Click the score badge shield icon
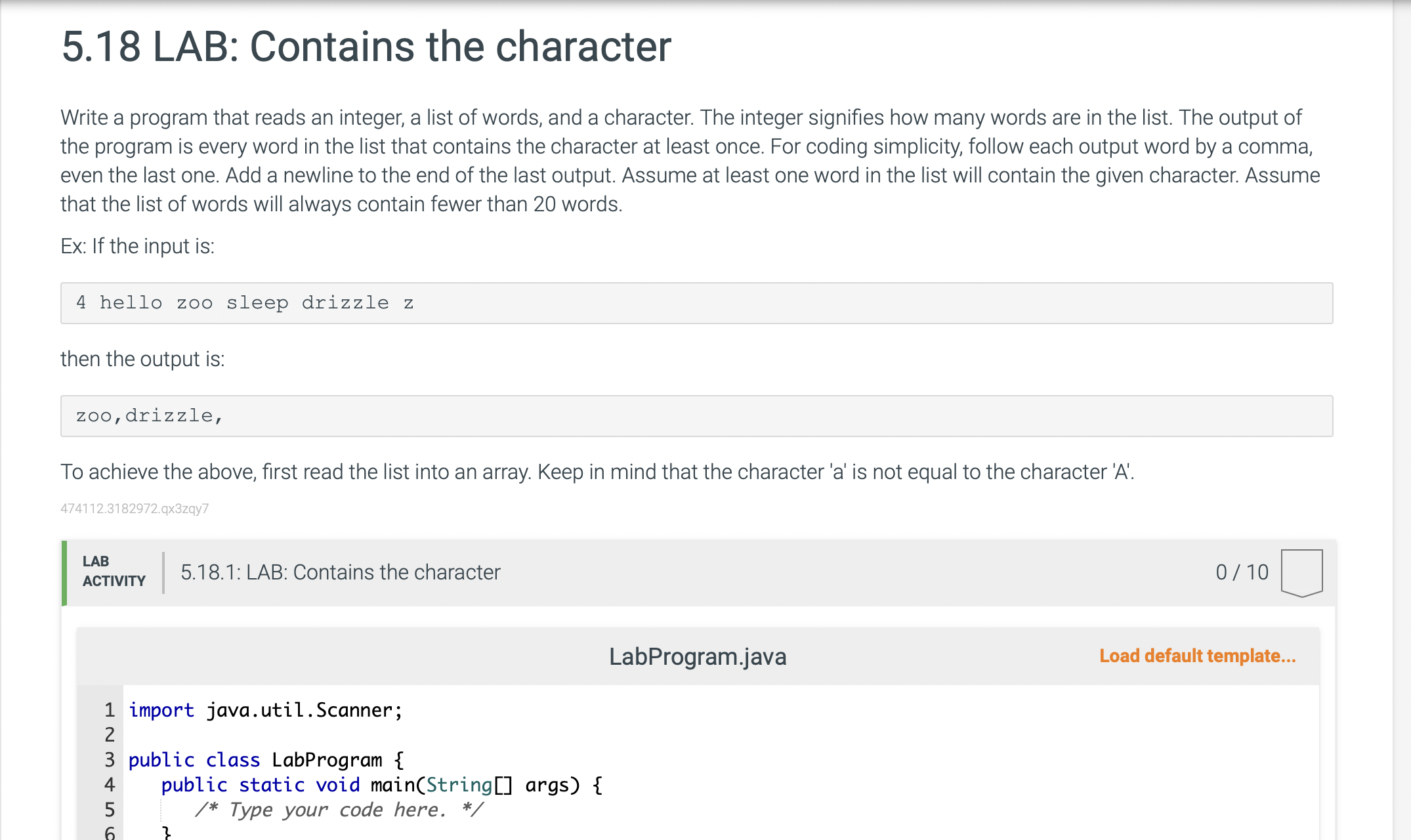Screen dimensions: 1411x840 point(1301,572)
